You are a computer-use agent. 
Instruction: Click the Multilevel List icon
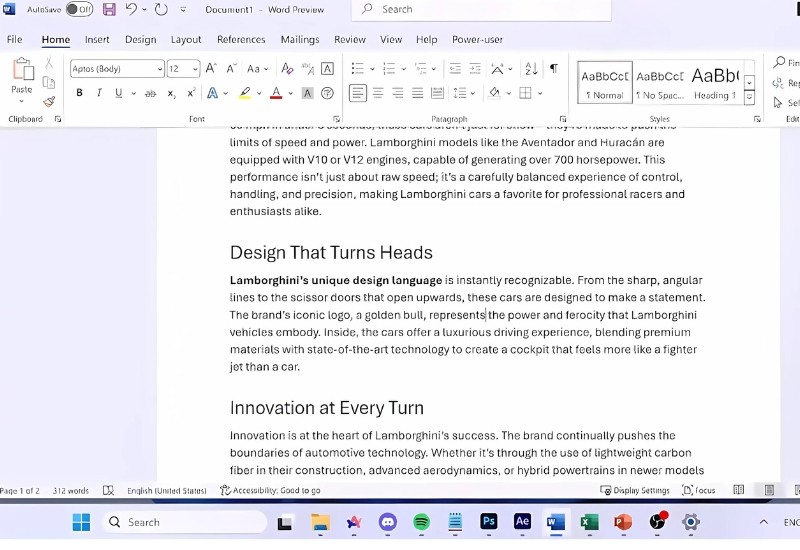420,68
